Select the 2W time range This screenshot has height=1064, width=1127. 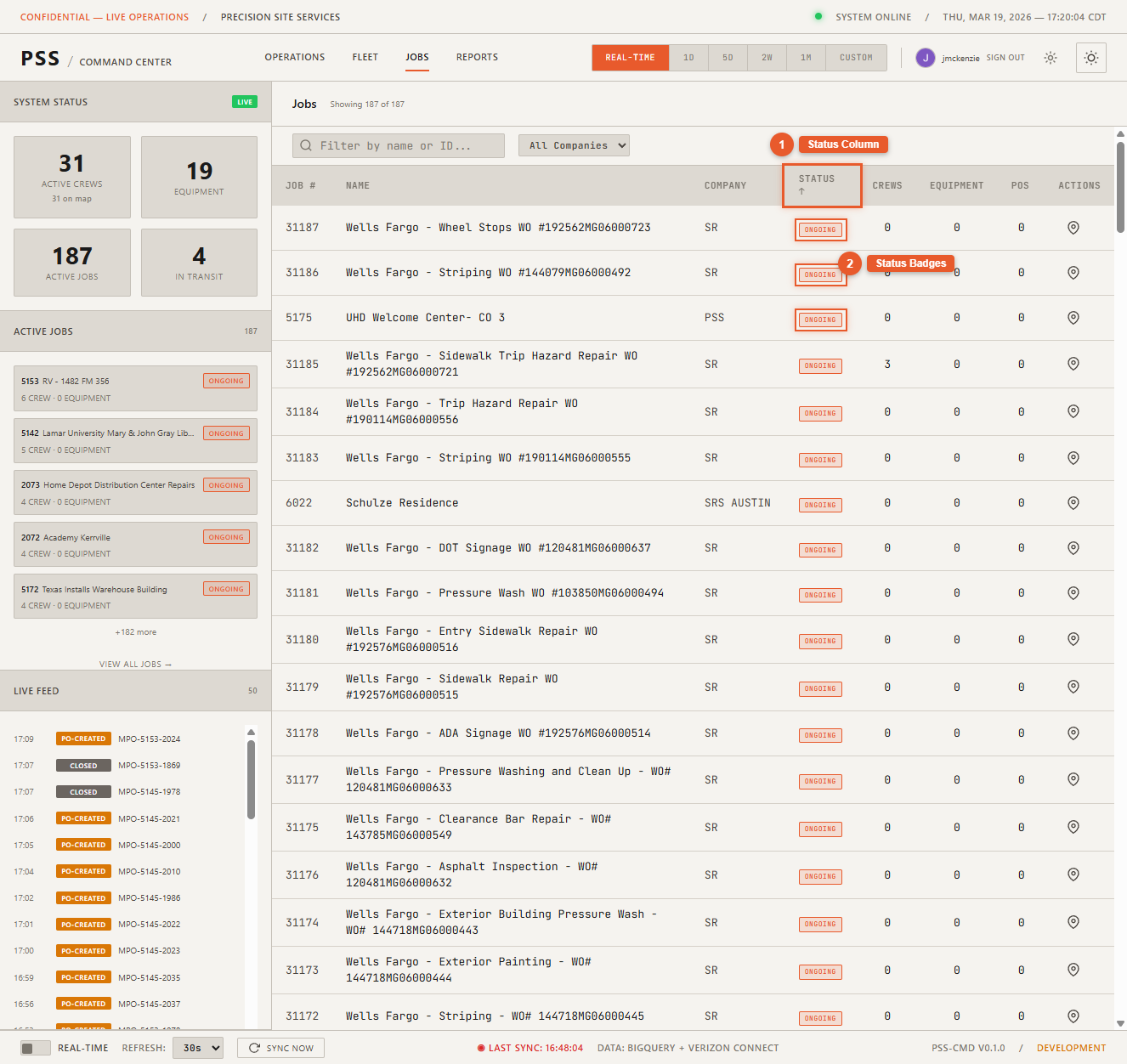[x=767, y=58]
